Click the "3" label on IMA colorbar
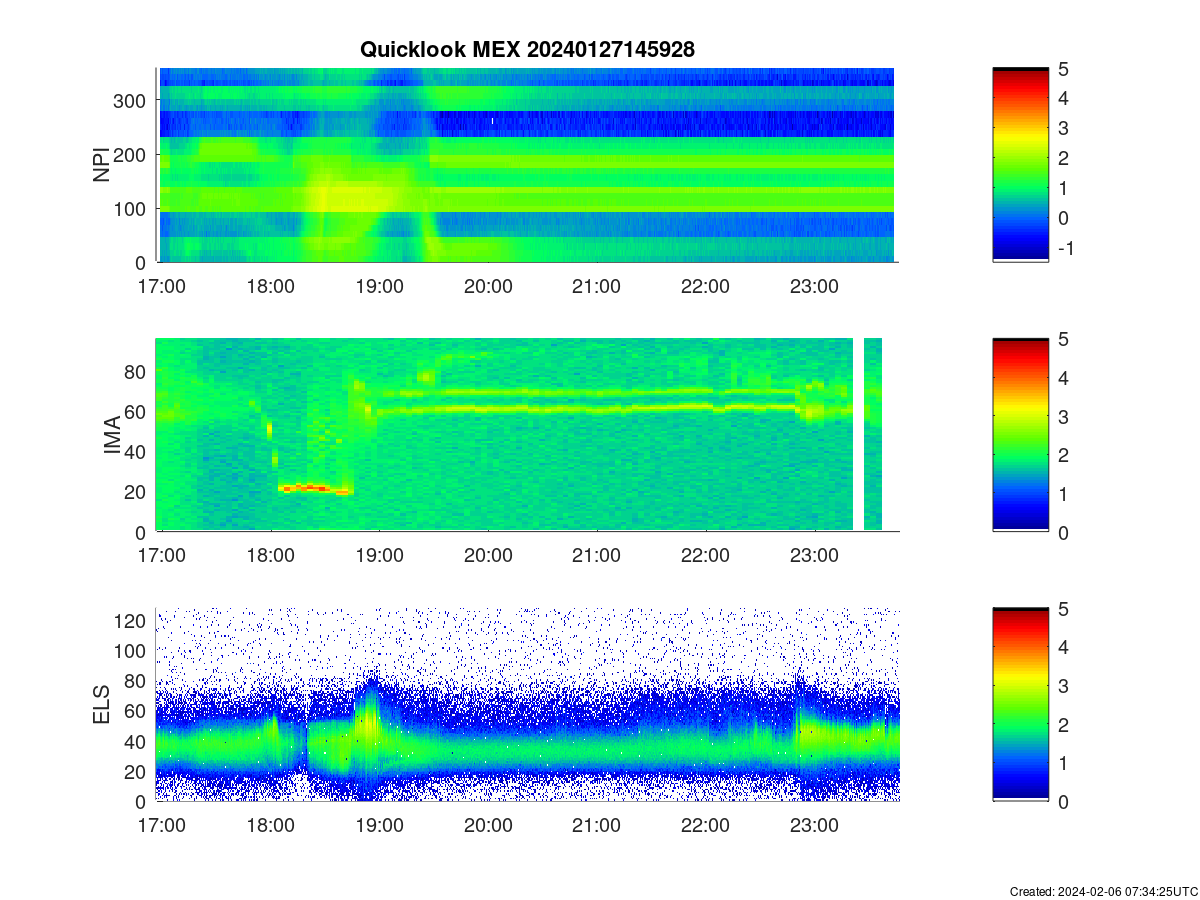The height and width of the screenshot is (900, 1200). (x=1064, y=416)
